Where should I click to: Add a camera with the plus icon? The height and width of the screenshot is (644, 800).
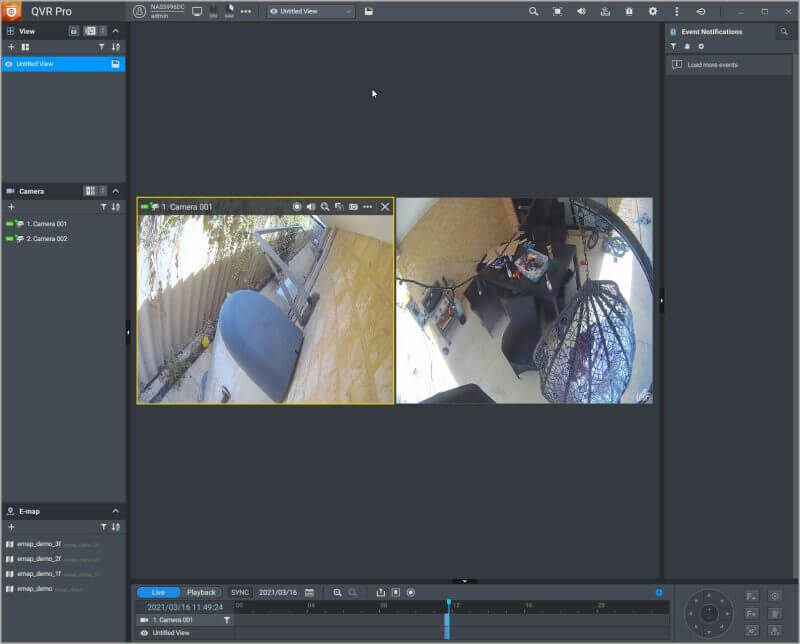[11, 207]
